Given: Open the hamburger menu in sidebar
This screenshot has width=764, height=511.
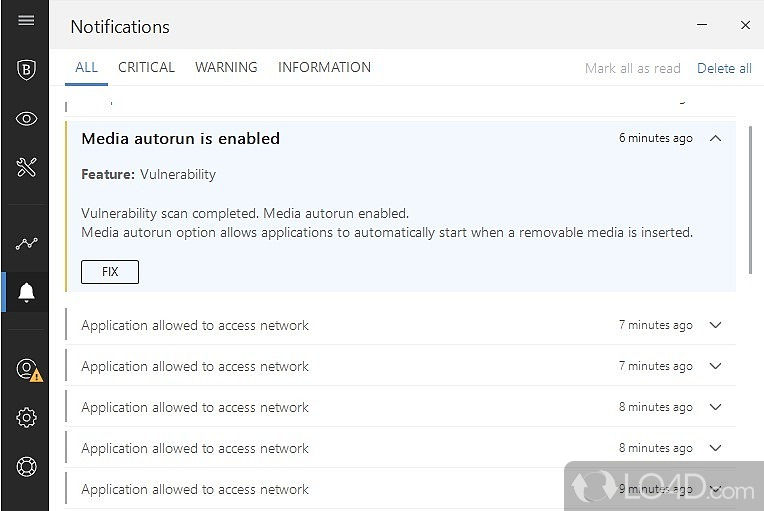Looking at the screenshot, I should pyautogui.click(x=26, y=20).
